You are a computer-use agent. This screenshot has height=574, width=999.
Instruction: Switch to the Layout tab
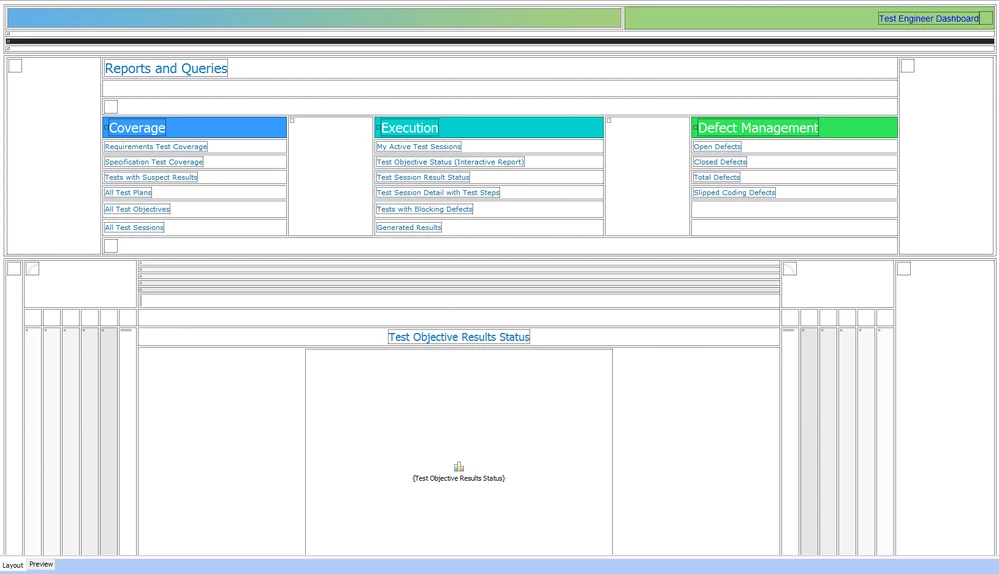[x=13, y=565]
